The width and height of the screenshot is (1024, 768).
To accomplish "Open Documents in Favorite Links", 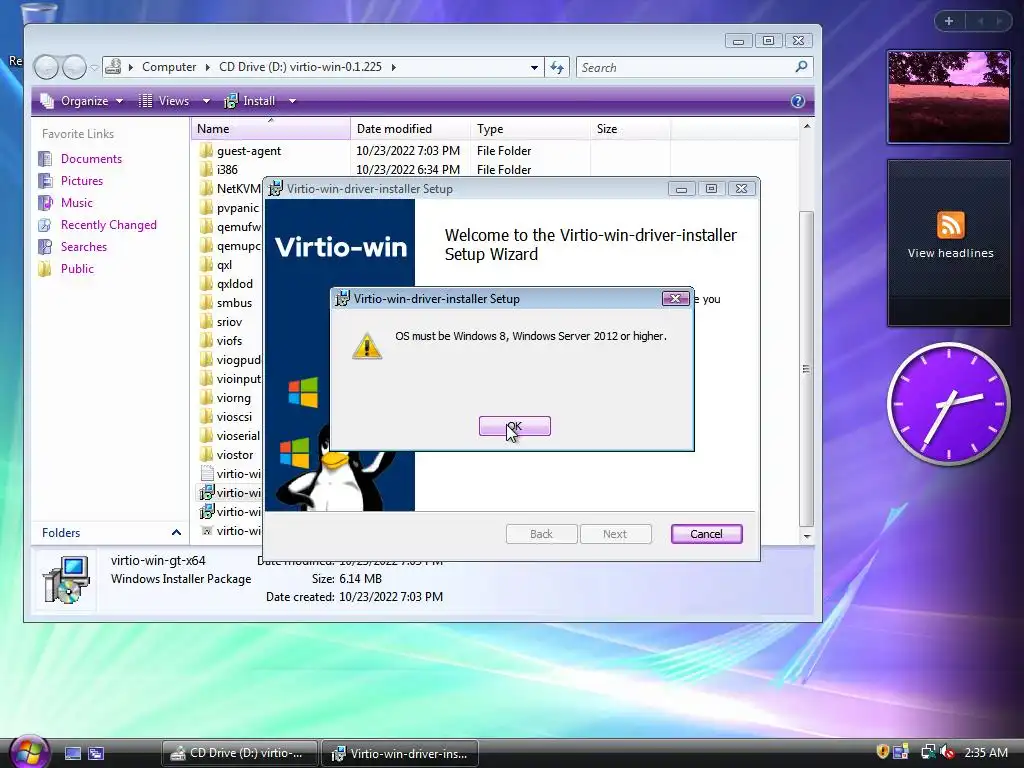I will tap(91, 159).
